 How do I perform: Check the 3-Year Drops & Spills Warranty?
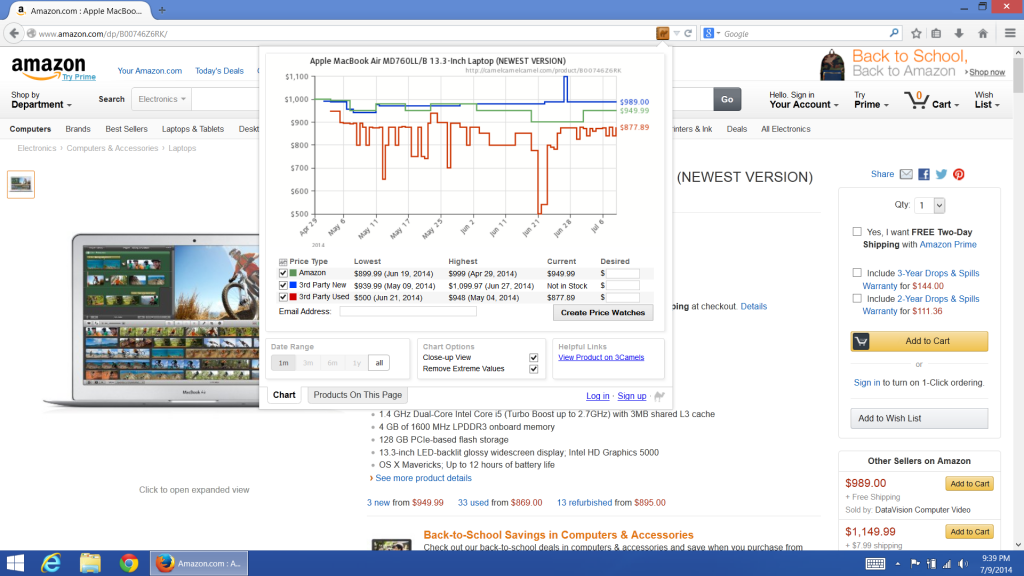point(857,273)
